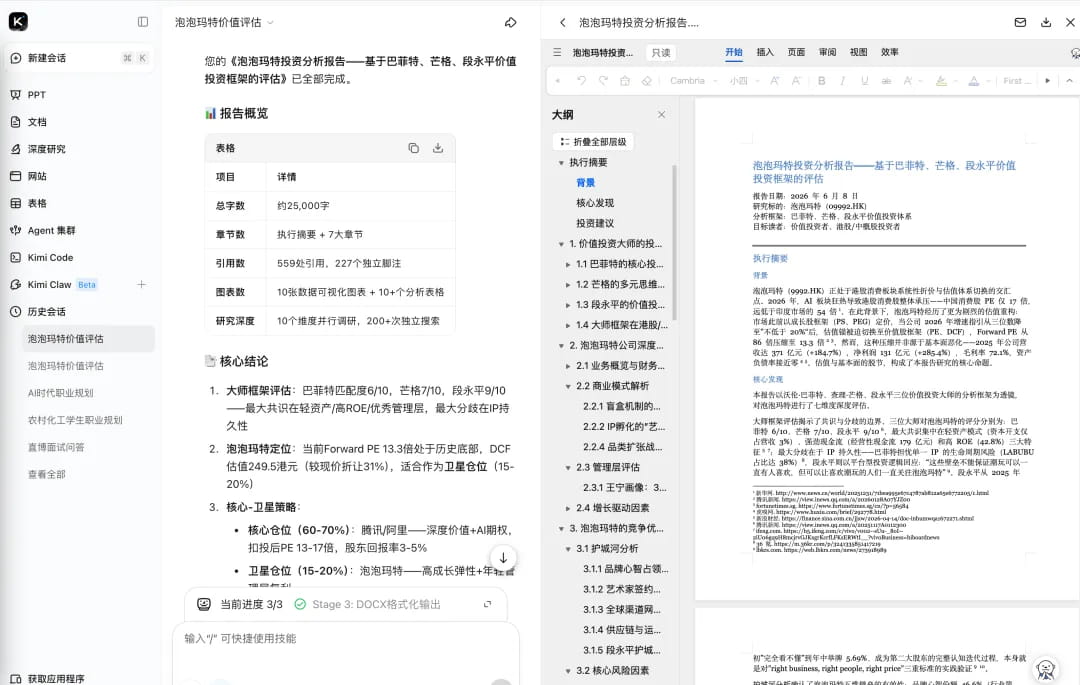
Task: Collapse 2.2 商业模式解析 outline node
Action: 568,386
